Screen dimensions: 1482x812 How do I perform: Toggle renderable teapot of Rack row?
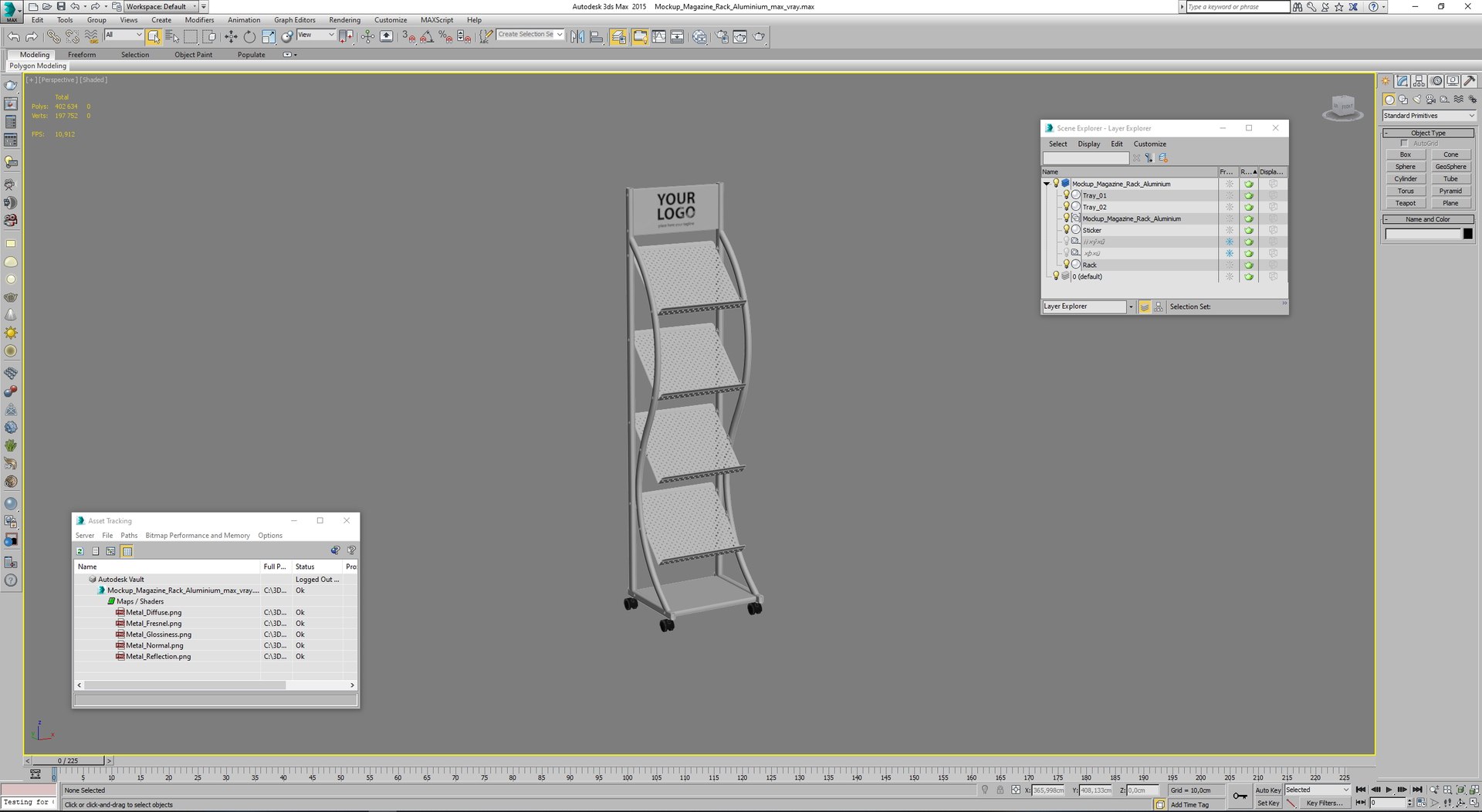tap(1249, 265)
